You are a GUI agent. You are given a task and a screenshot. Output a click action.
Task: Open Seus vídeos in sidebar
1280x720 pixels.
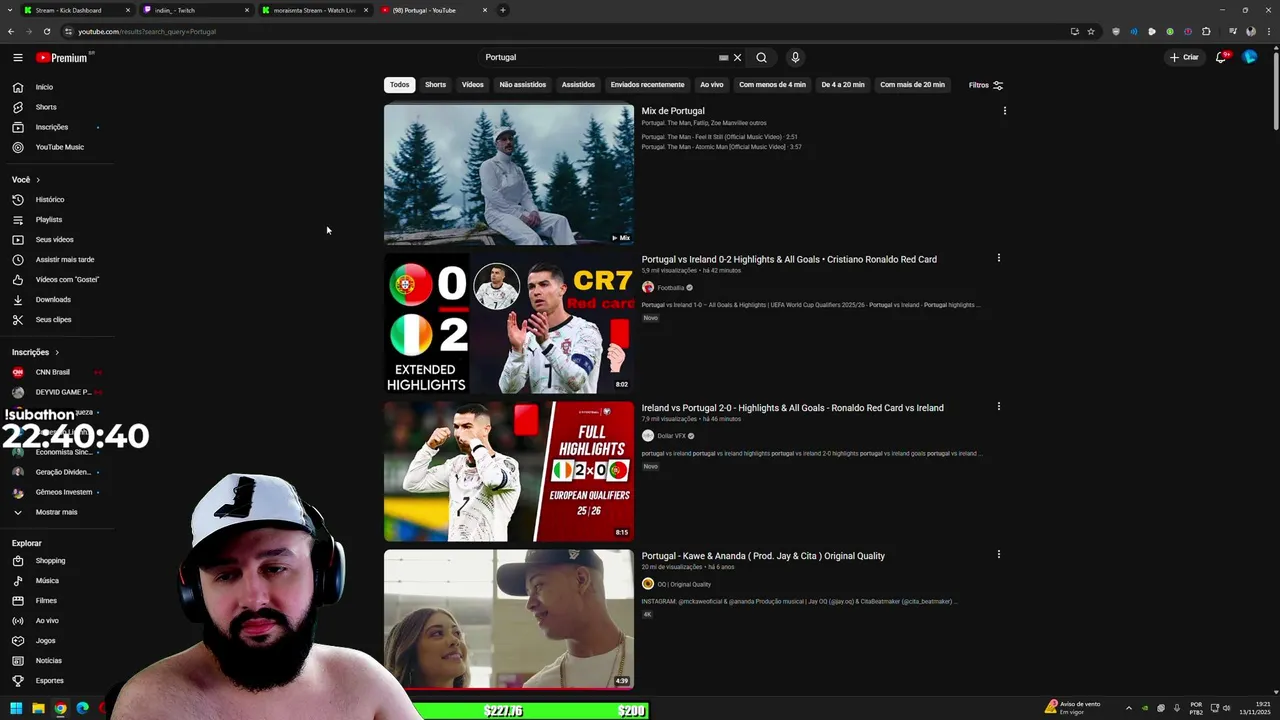coord(57,240)
